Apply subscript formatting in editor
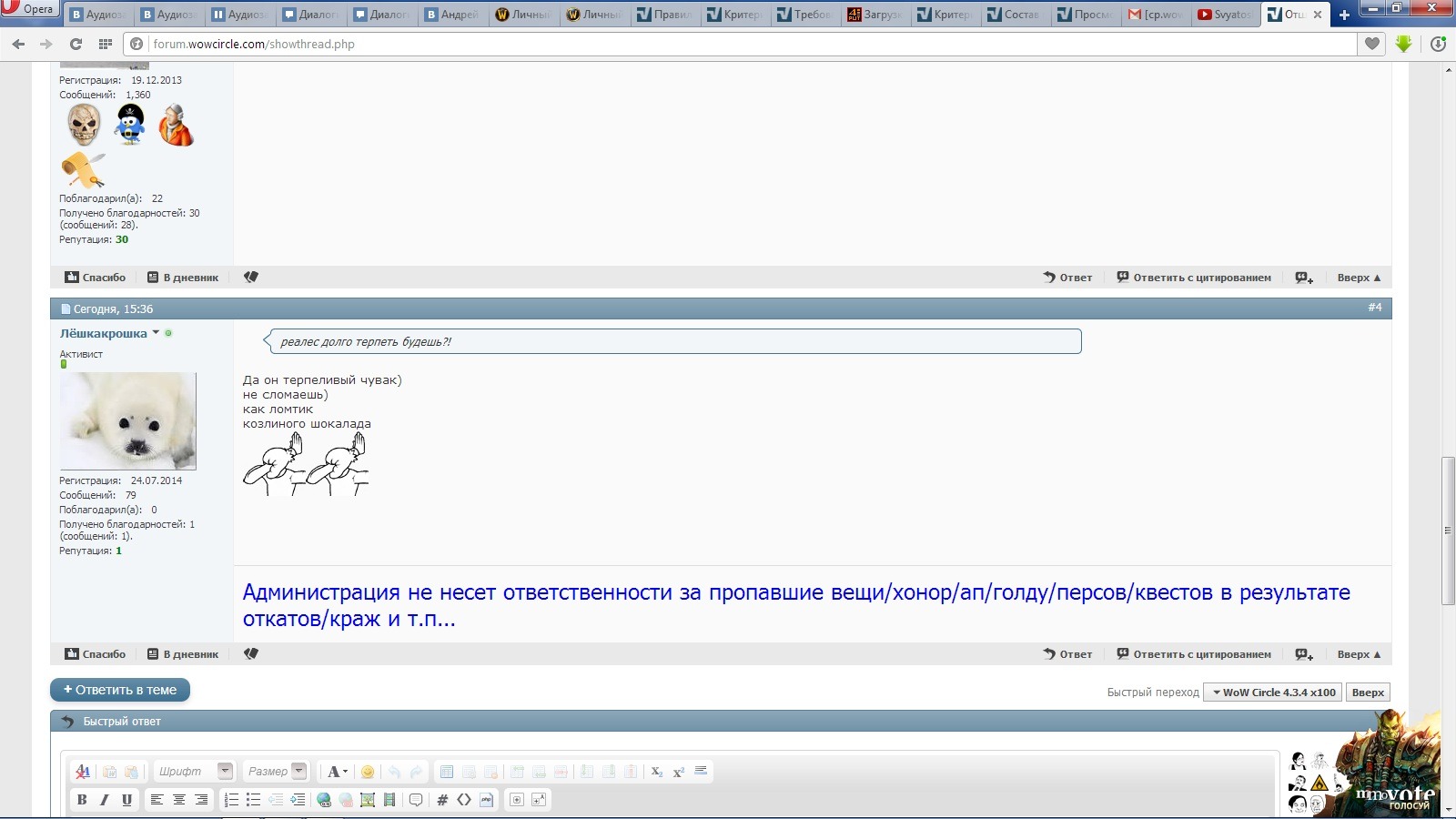This screenshot has width=1456, height=819. pyautogui.click(x=656, y=772)
